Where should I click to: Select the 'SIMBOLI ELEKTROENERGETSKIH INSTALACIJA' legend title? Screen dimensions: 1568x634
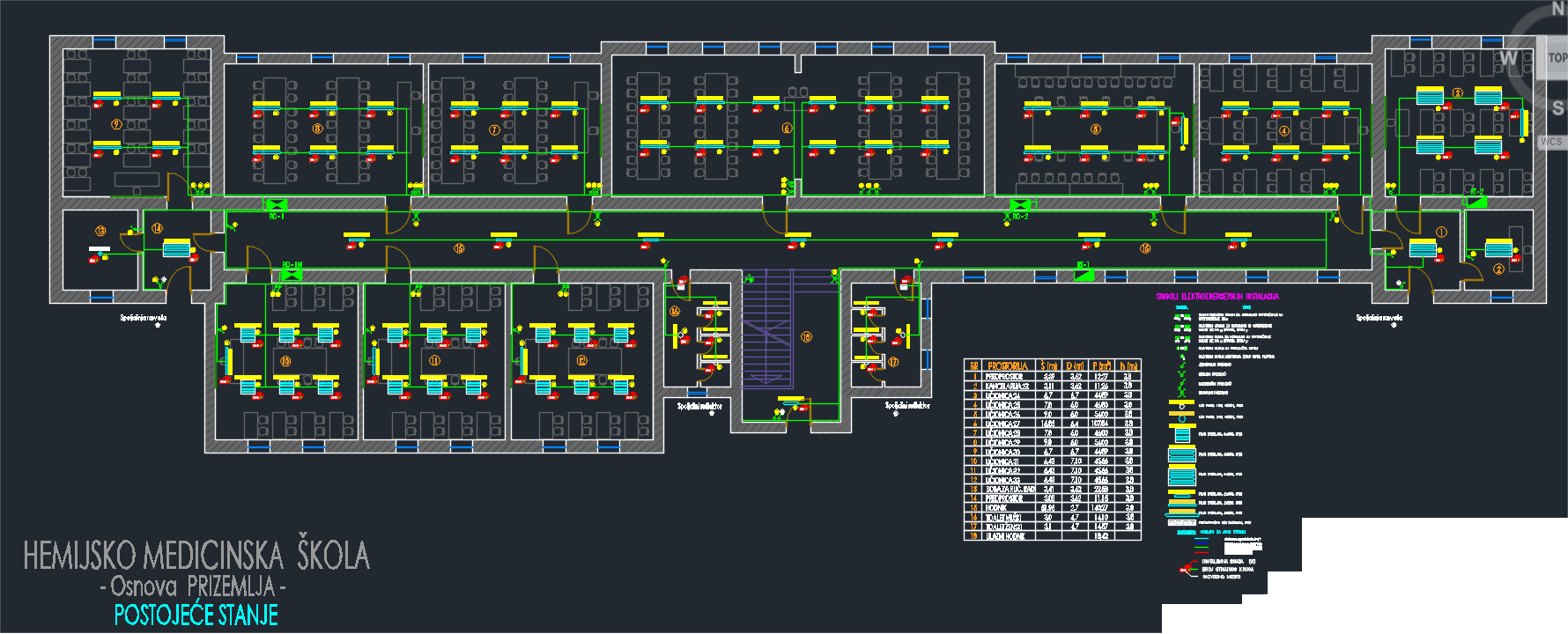(x=1217, y=297)
